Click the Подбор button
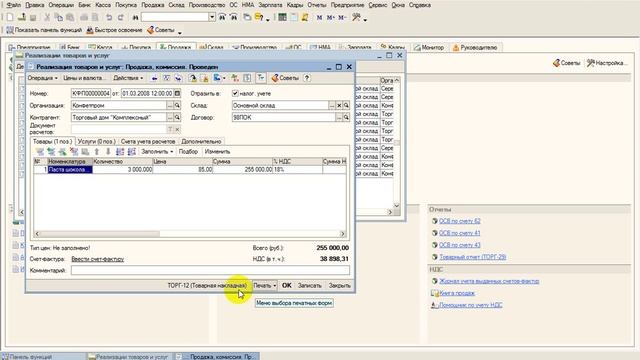The height and width of the screenshot is (360, 640). point(188,151)
